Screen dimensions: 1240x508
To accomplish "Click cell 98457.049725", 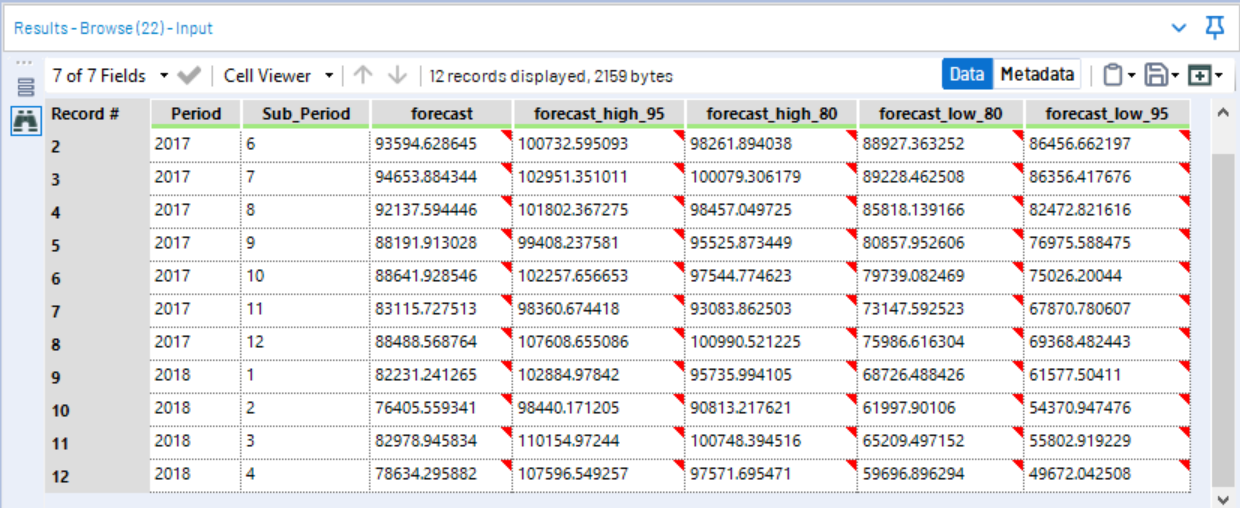I will point(770,210).
